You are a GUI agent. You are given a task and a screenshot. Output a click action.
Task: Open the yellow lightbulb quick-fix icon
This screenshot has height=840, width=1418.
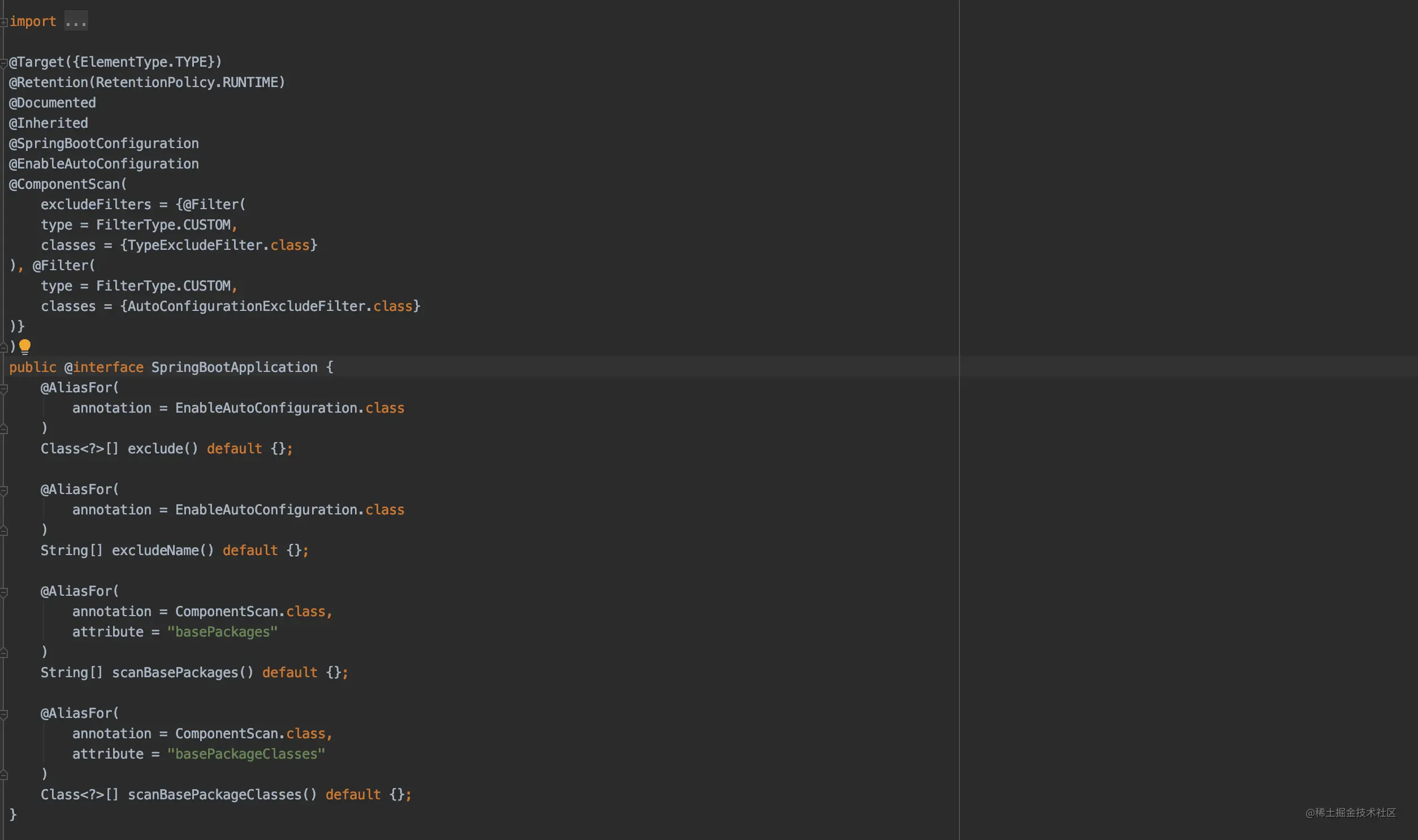coord(25,347)
